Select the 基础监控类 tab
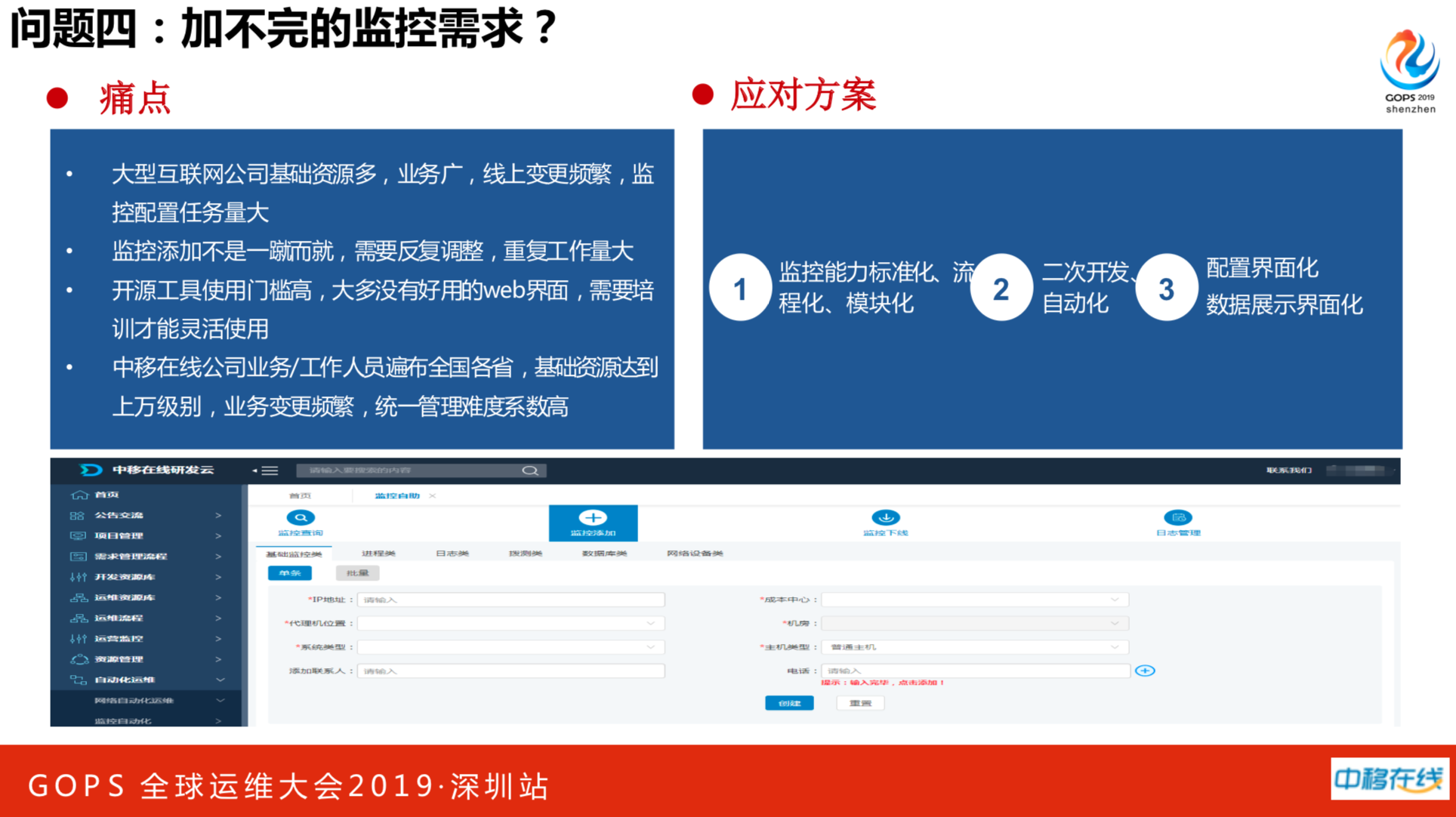The width and height of the screenshot is (1456, 817). click(x=294, y=554)
